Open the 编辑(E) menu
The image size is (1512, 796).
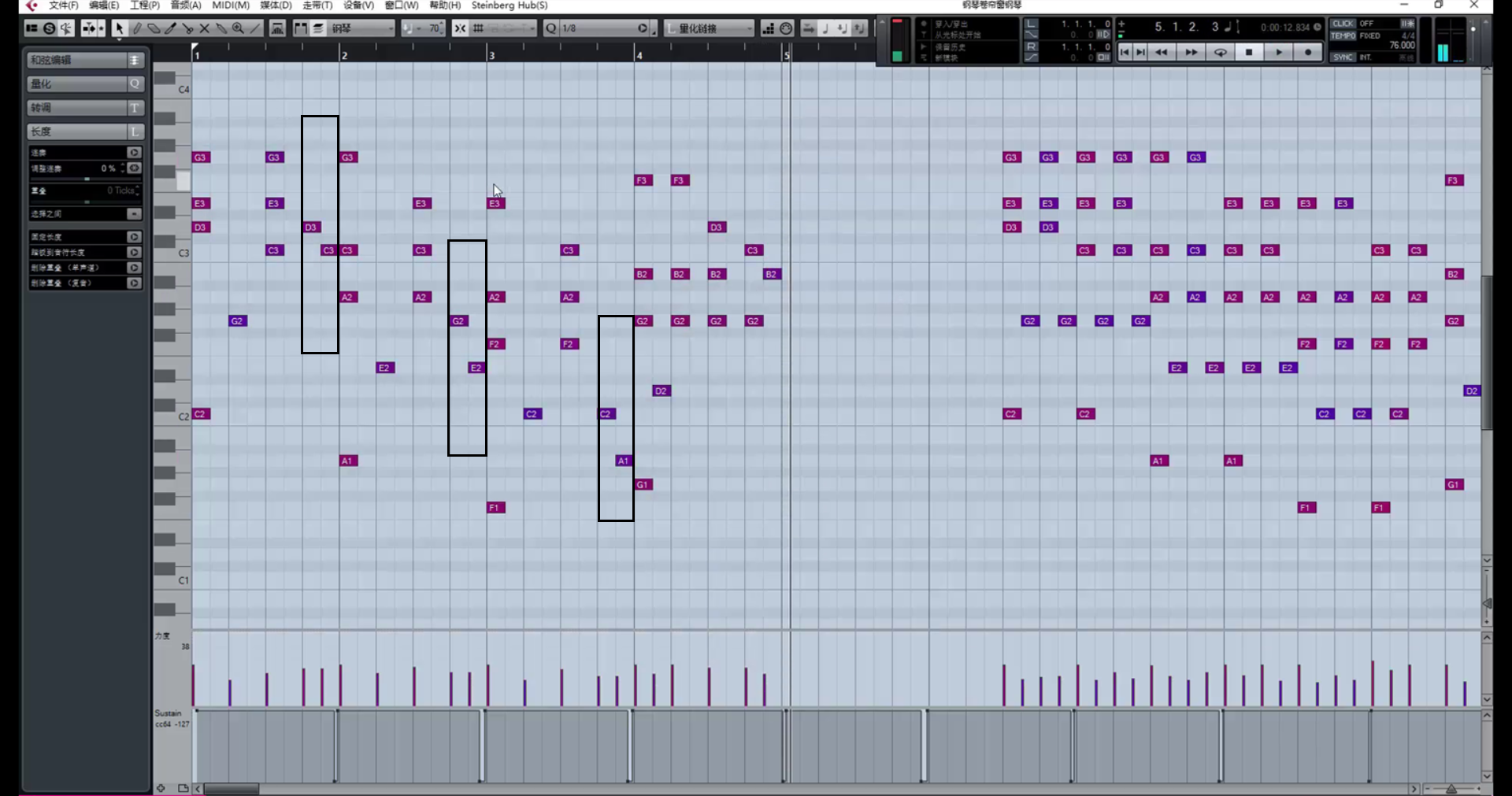pos(104,6)
